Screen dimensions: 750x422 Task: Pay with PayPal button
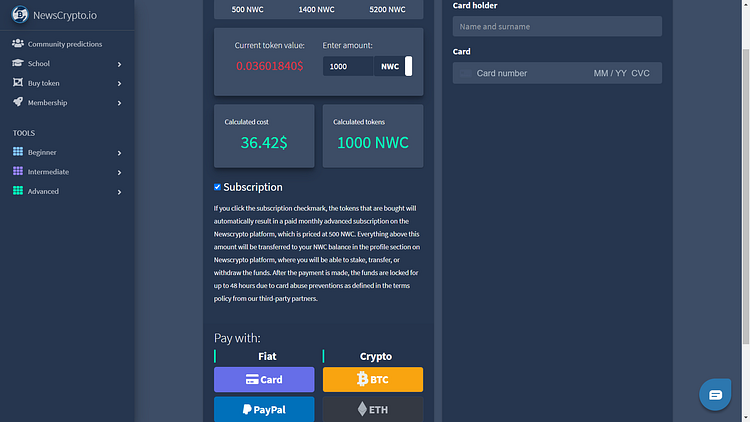264,409
